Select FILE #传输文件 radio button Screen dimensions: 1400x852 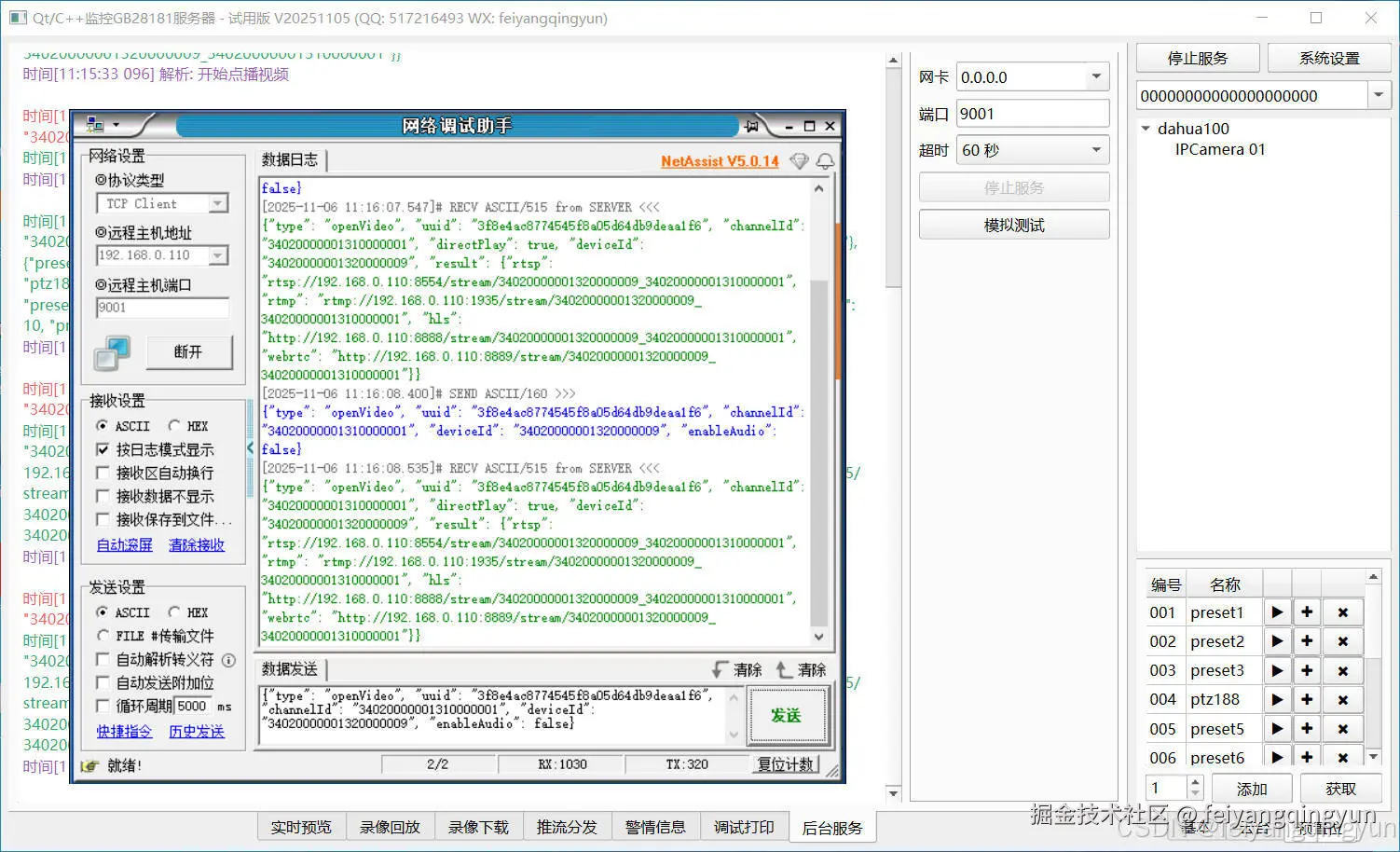tap(103, 636)
